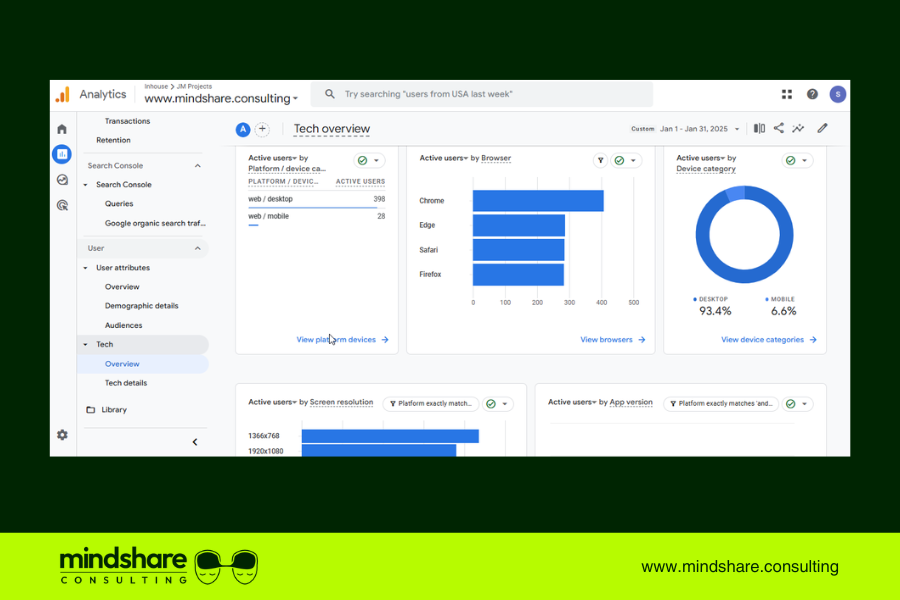Image resolution: width=900 pixels, height=600 pixels.
Task: Click the search field 'Try searching'
Action: coord(482,94)
